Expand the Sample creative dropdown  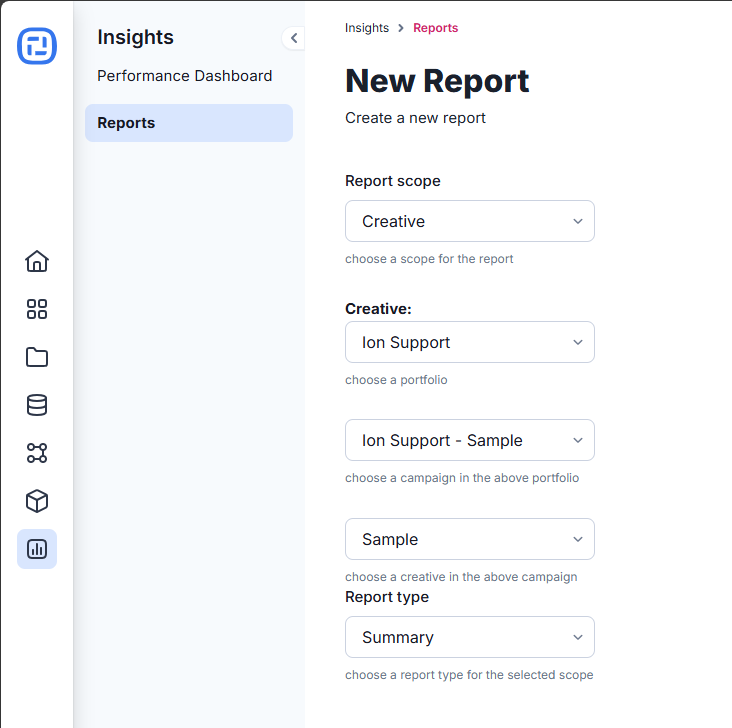click(x=470, y=539)
